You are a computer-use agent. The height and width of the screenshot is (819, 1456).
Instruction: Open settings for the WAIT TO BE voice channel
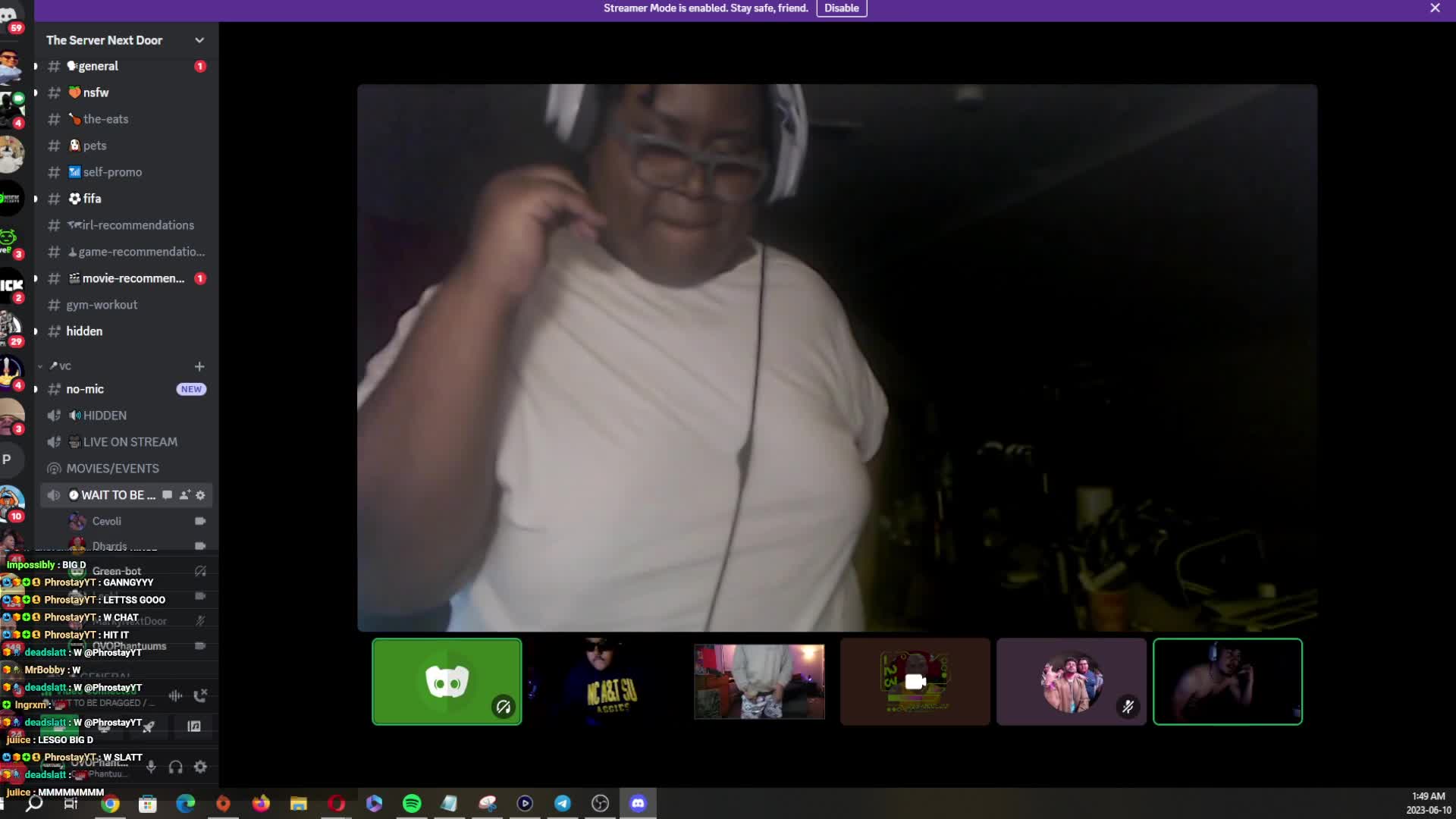200,494
